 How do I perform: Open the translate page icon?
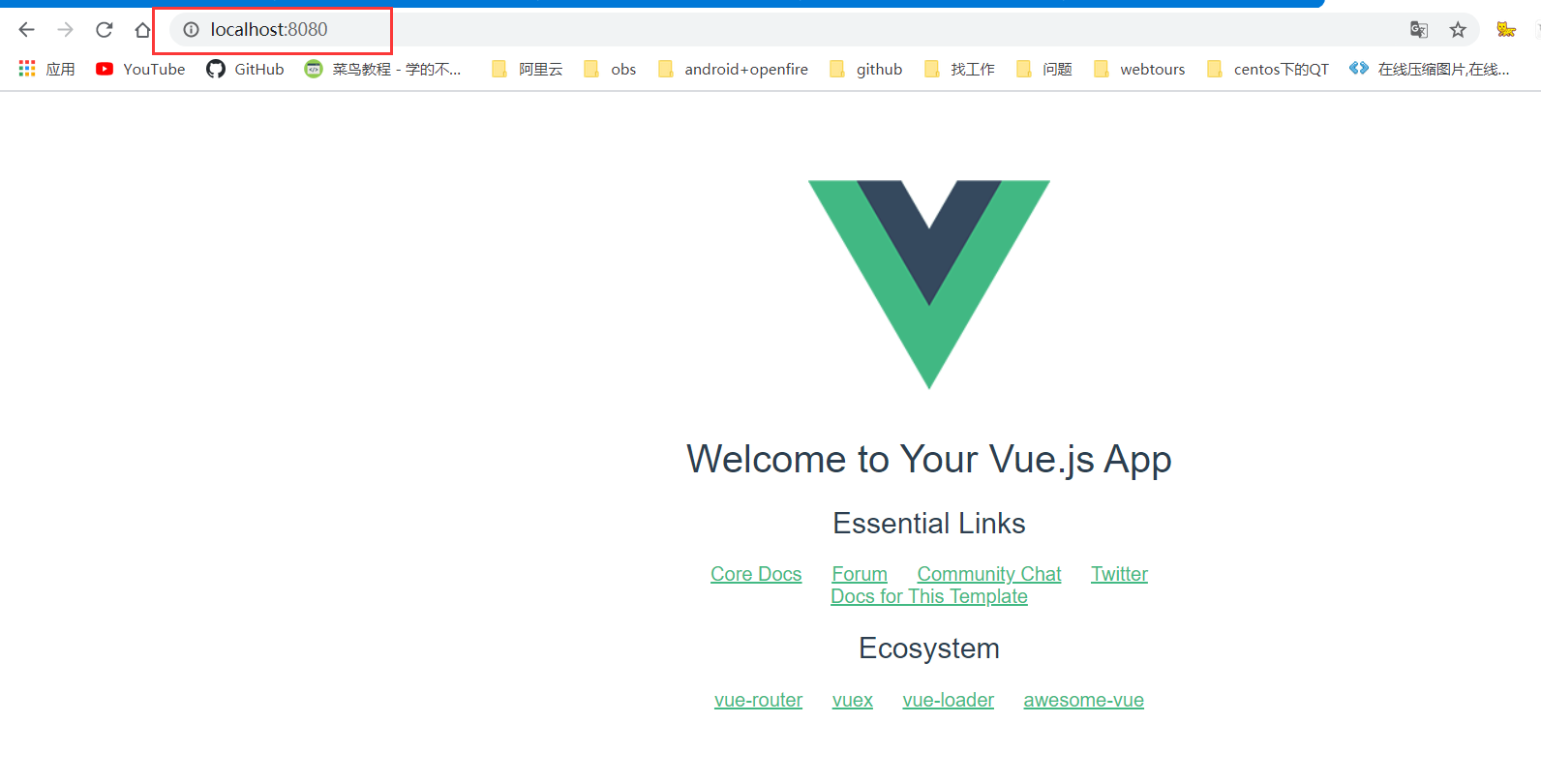click(1419, 30)
